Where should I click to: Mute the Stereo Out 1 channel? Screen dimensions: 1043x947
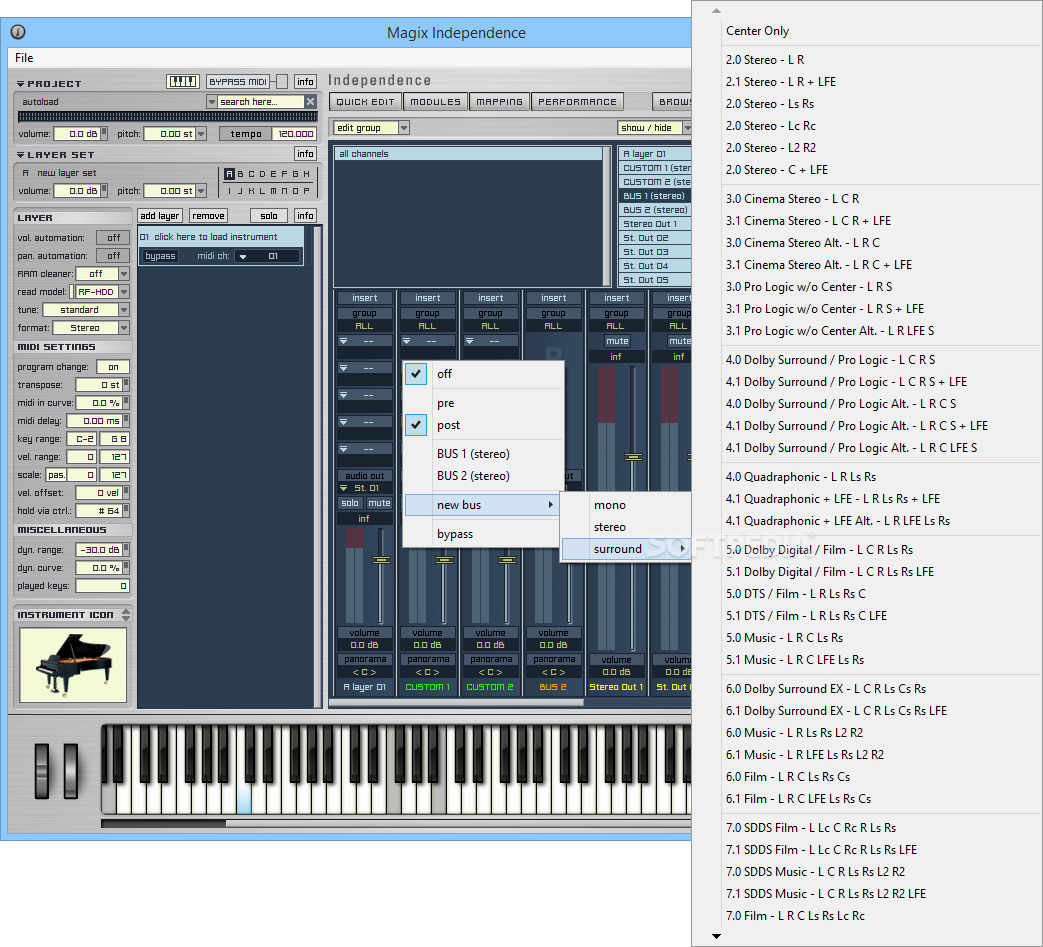[x=617, y=341]
